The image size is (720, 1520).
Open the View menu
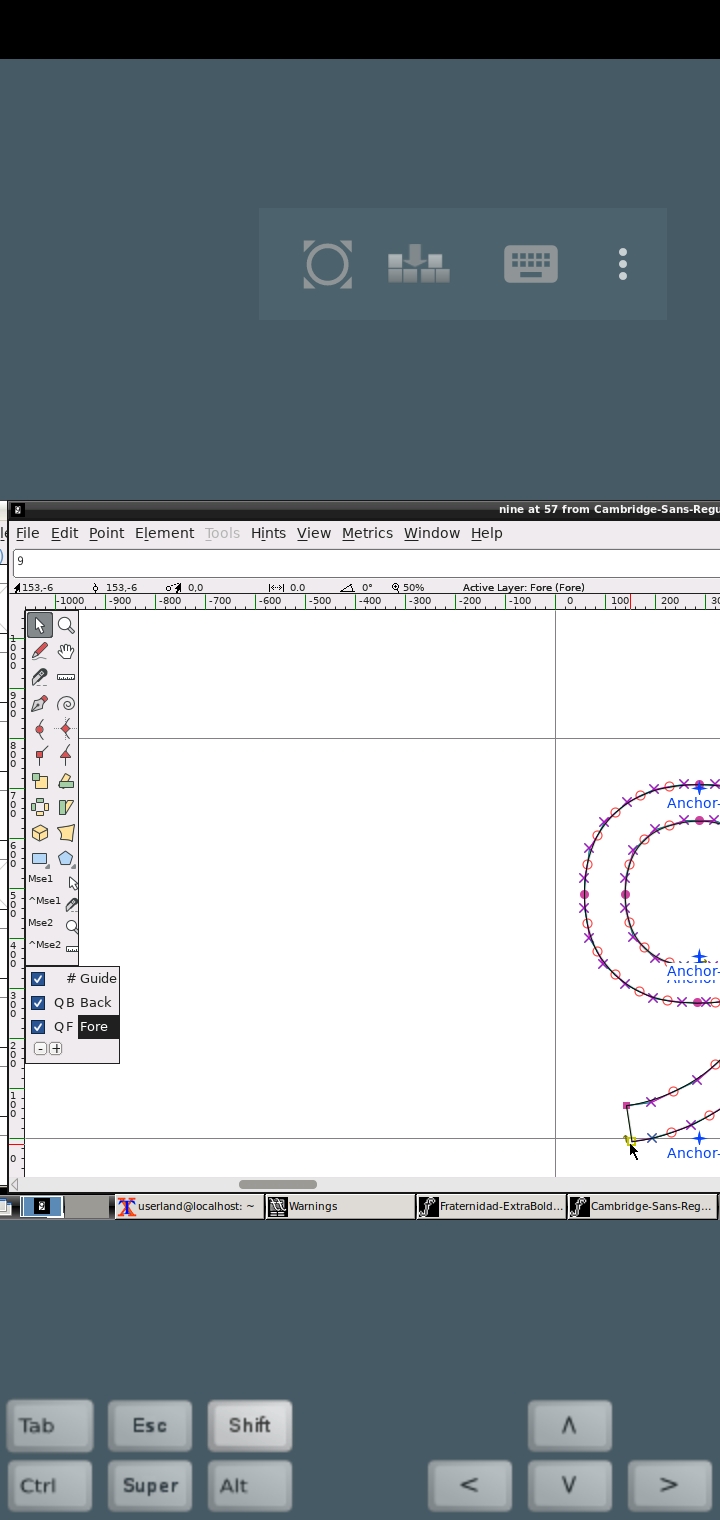click(313, 533)
